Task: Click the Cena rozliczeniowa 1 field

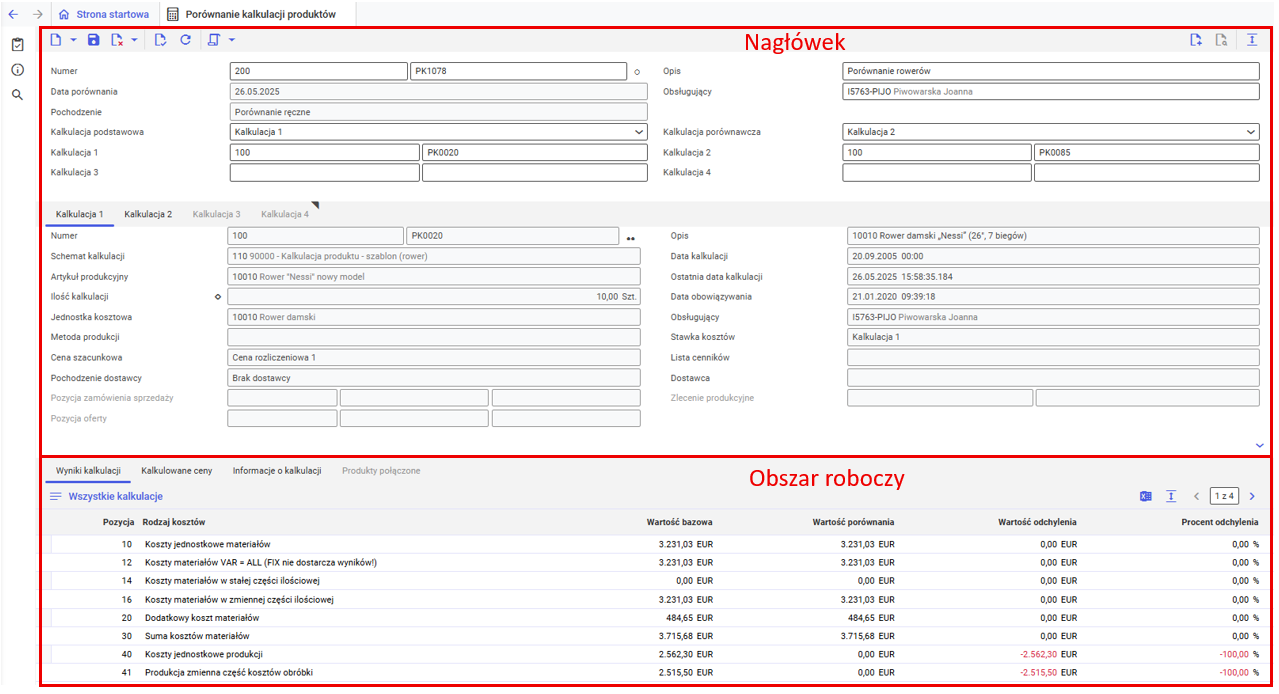Action: tap(434, 357)
